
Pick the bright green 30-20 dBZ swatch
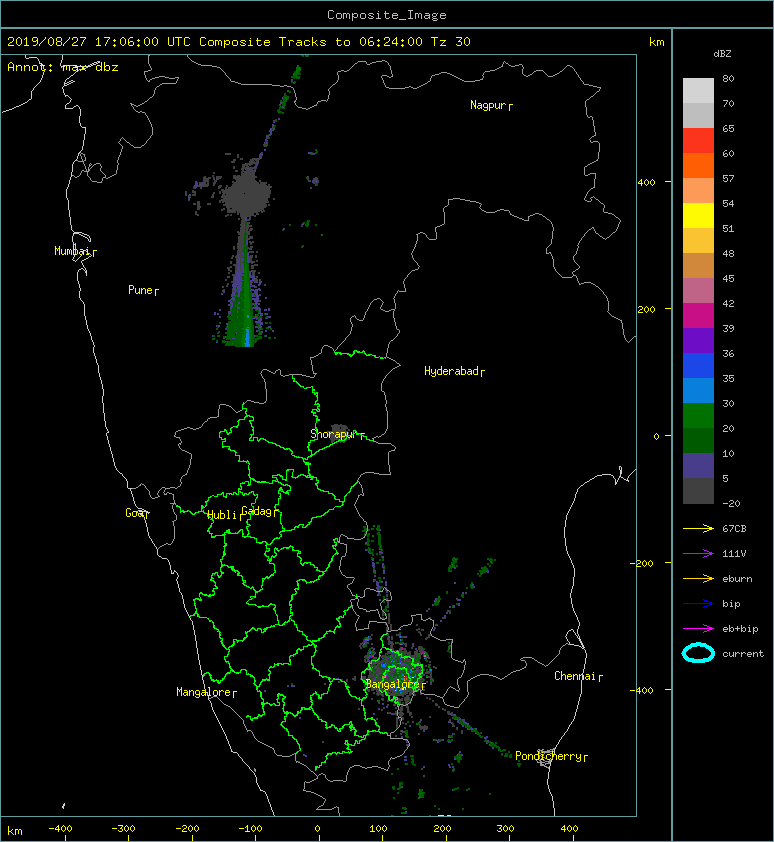pos(698,416)
